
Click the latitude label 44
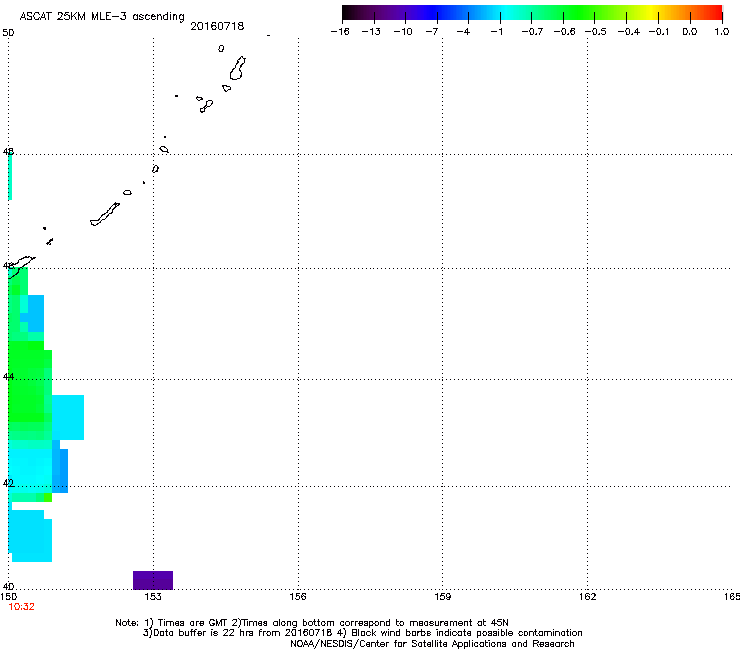click(x=8, y=377)
